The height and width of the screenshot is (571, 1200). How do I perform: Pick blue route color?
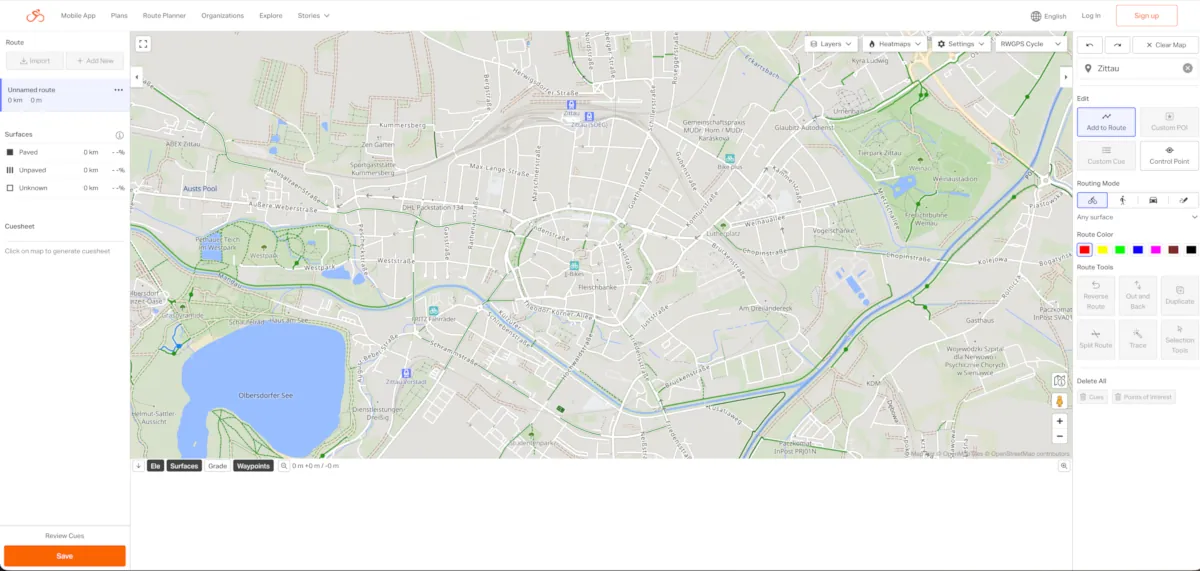point(1138,250)
